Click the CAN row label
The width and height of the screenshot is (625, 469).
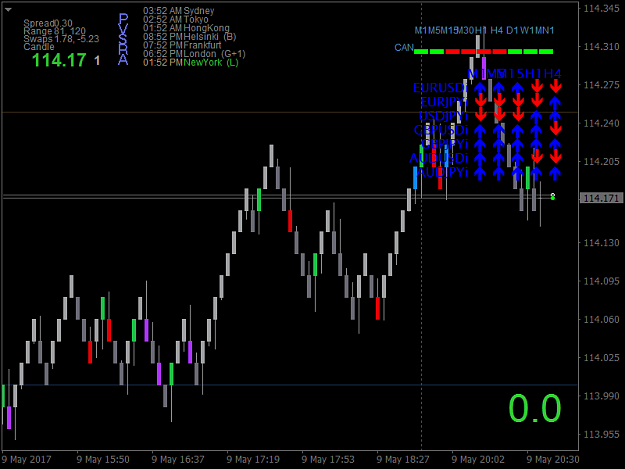404,48
